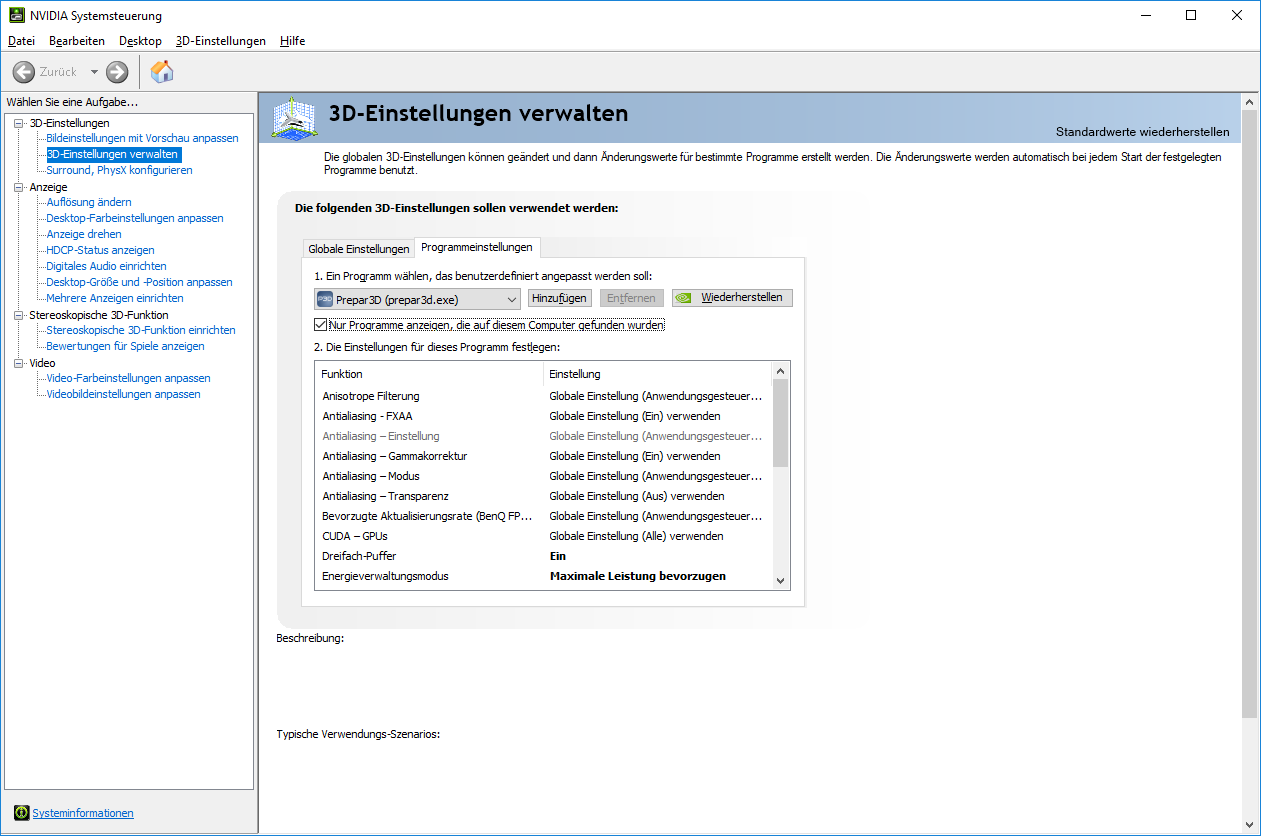Click the Entfernen button

tap(631, 298)
